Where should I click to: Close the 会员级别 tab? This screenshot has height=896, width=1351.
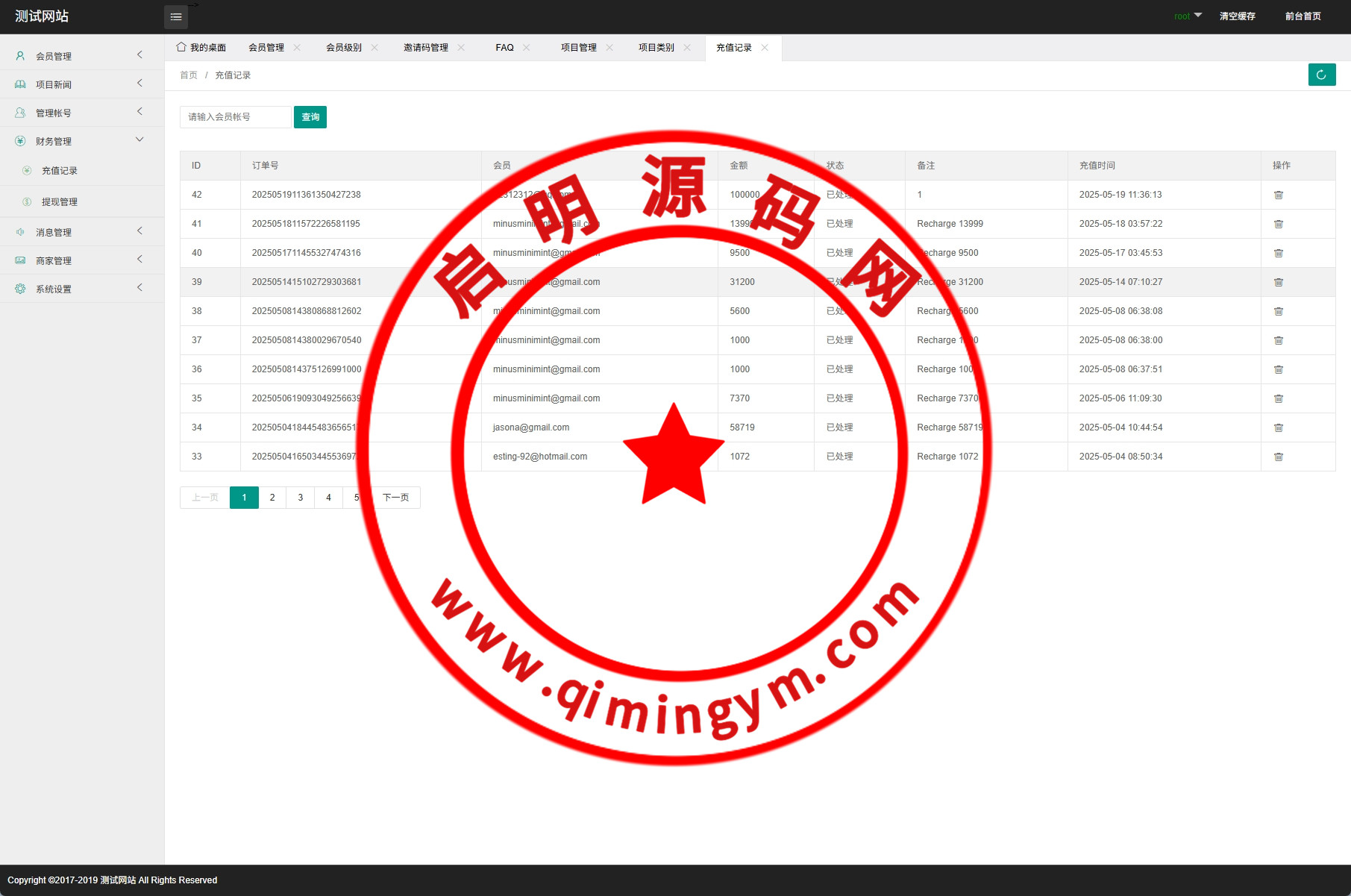[x=374, y=48]
